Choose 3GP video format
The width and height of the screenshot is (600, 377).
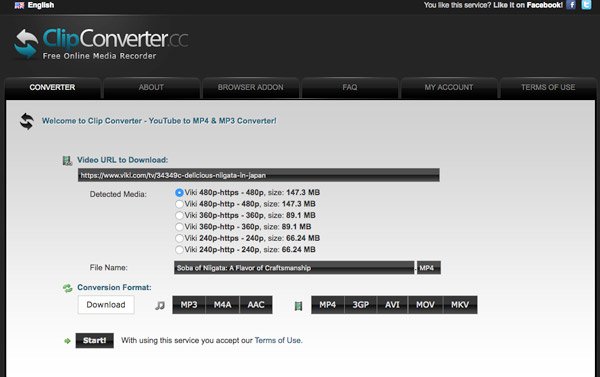click(361, 305)
